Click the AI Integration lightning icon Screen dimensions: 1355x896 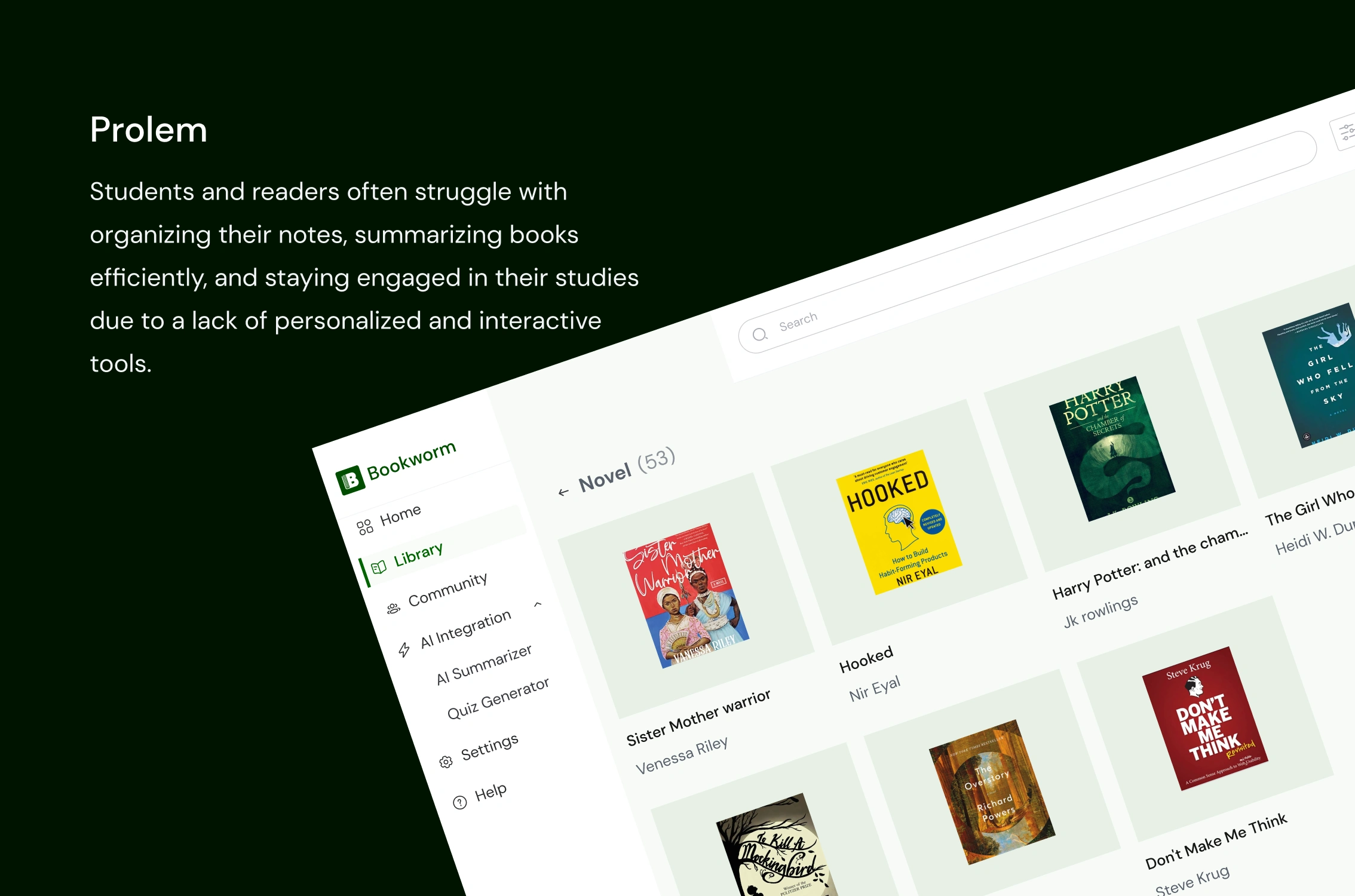(404, 649)
